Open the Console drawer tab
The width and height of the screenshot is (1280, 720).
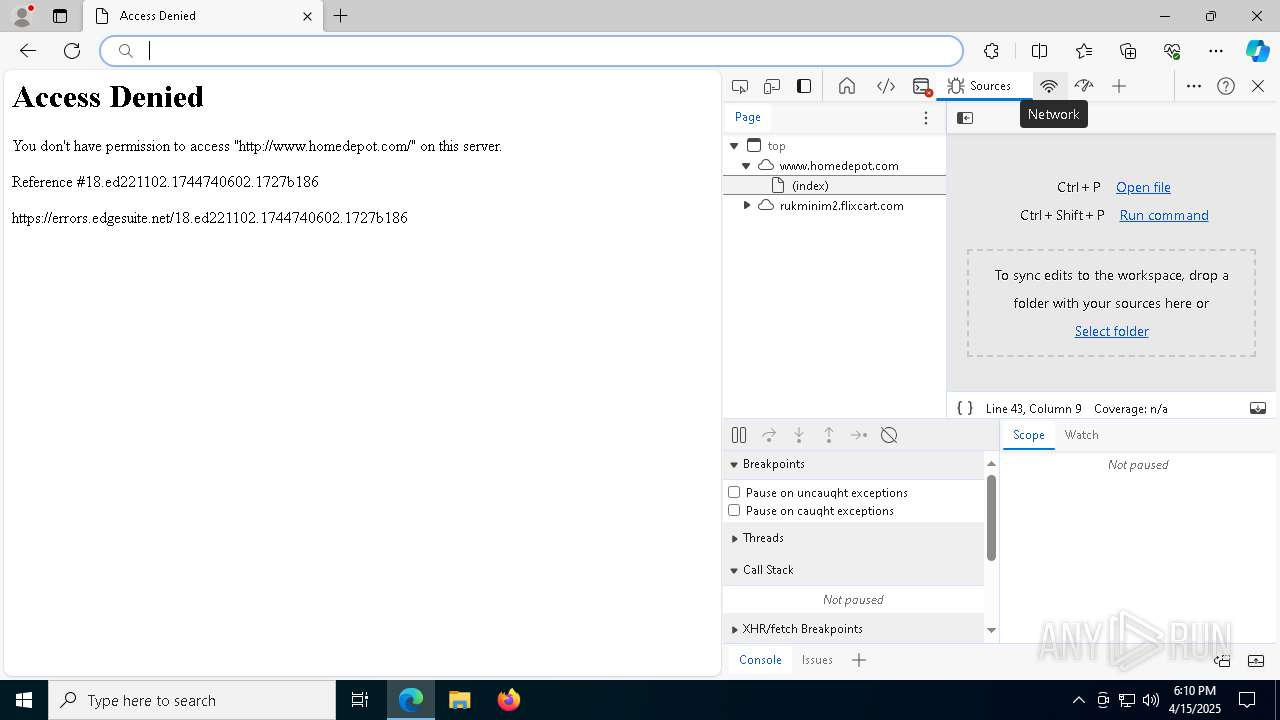(x=760, y=660)
